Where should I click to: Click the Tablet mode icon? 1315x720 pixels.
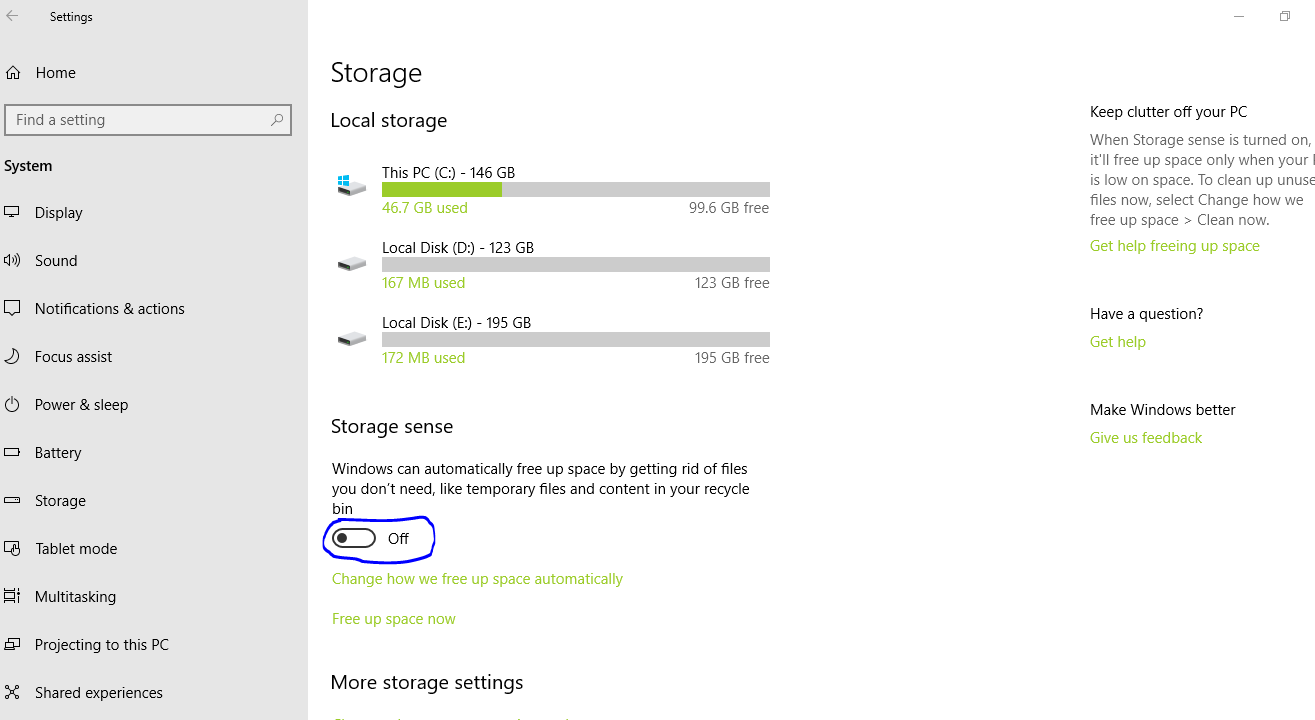pos(14,548)
